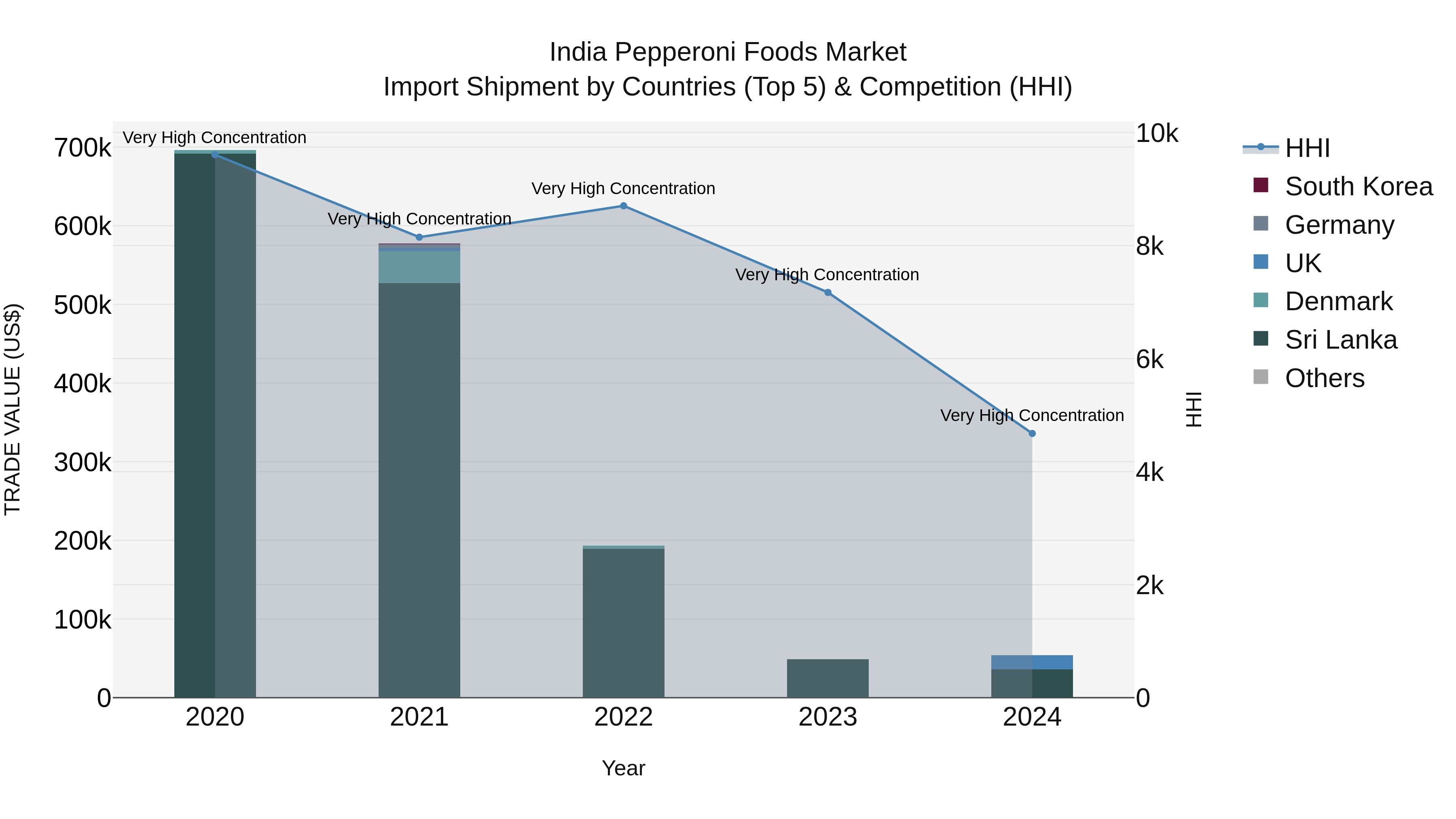Viewport: 1456px width, 819px height.
Task: Click the 2020 x-axis label
Action: pyautogui.click(x=215, y=717)
